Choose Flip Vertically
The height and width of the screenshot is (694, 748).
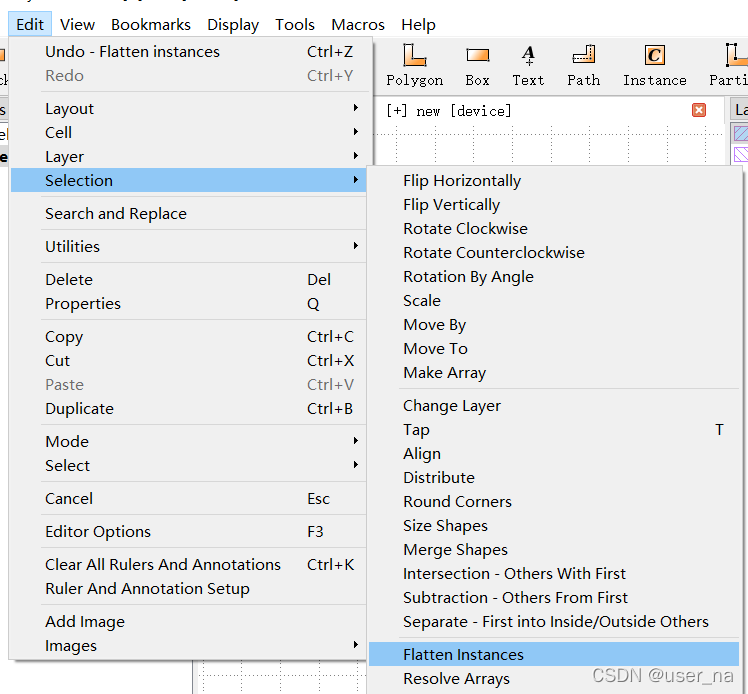coord(553,204)
